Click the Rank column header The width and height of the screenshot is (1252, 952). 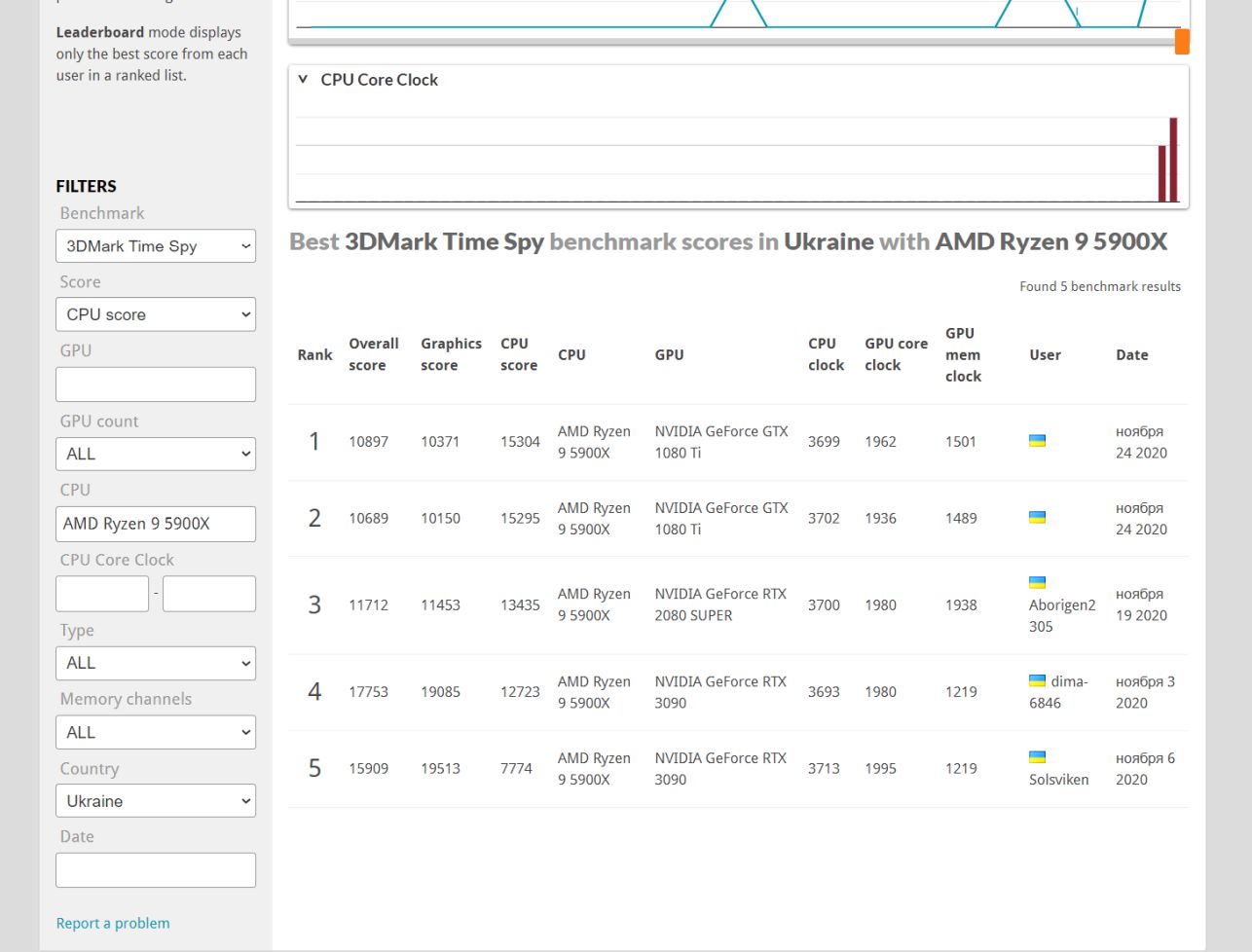(314, 355)
